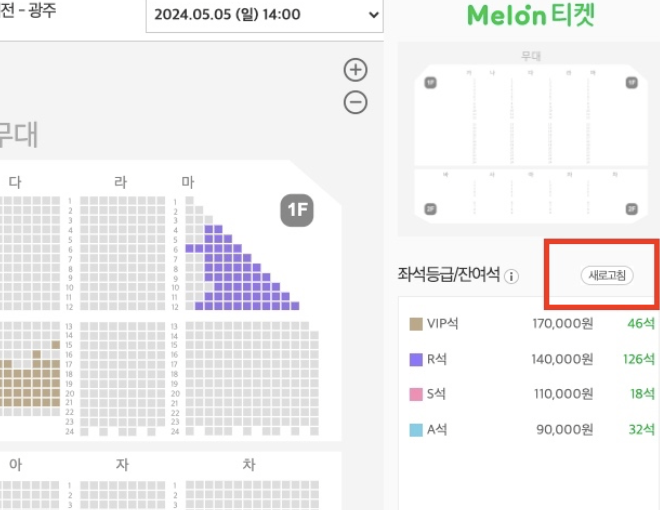Image resolution: width=660 pixels, height=510 pixels.
Task: Click the A석 light blue color swatch
Action: click(416, 429)
